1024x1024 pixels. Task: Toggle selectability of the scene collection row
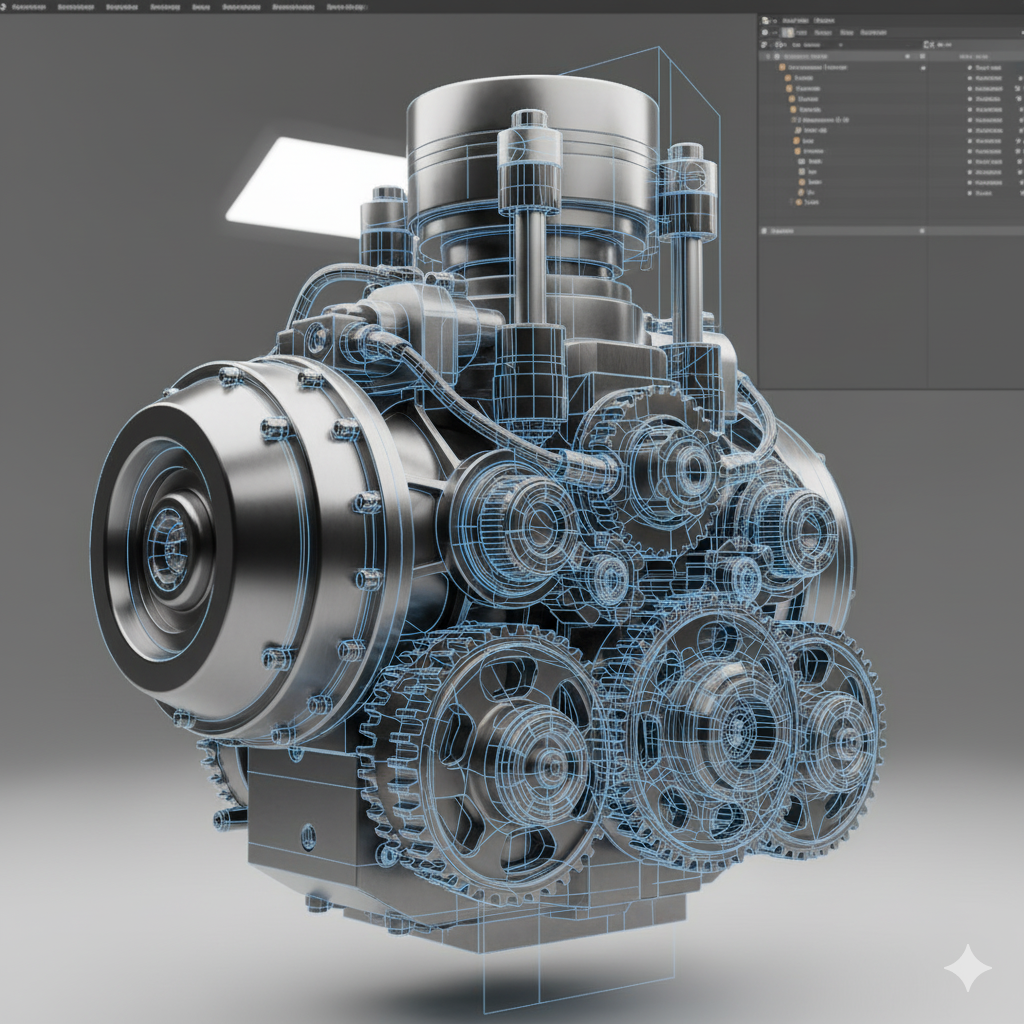pos(907,56)
